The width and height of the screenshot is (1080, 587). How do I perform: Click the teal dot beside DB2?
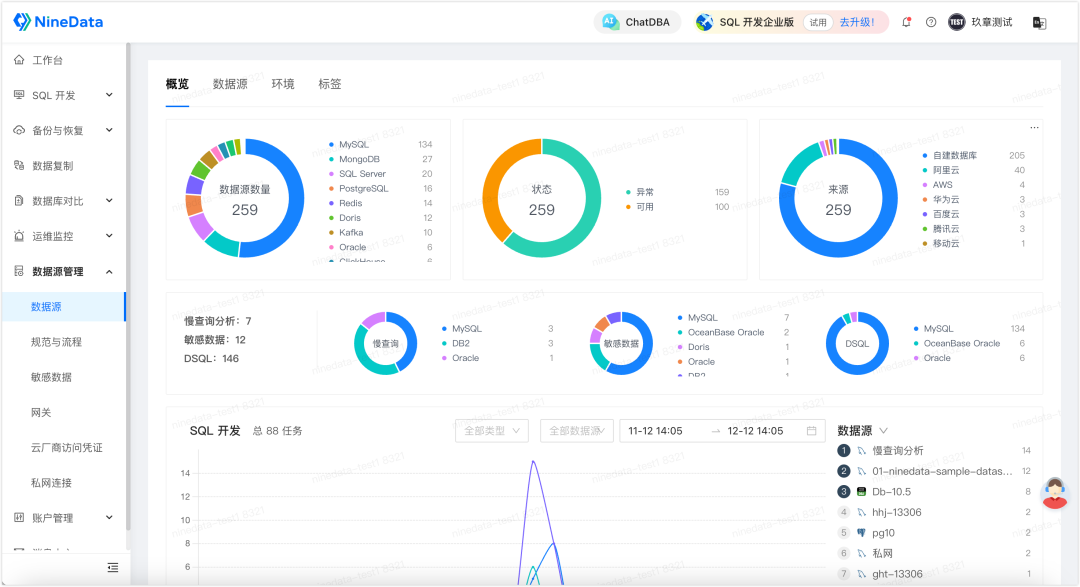coord(444,343)
